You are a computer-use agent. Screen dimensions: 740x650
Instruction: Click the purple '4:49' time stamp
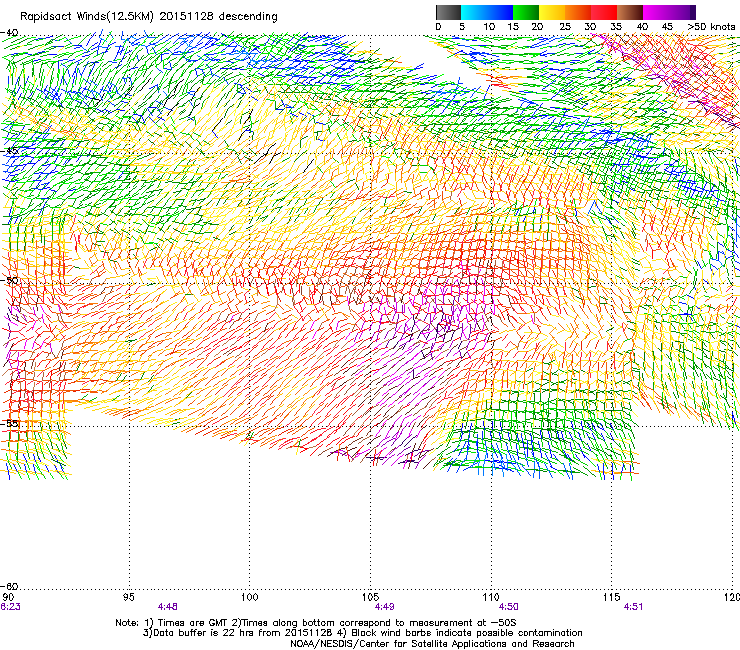[384, 607]
